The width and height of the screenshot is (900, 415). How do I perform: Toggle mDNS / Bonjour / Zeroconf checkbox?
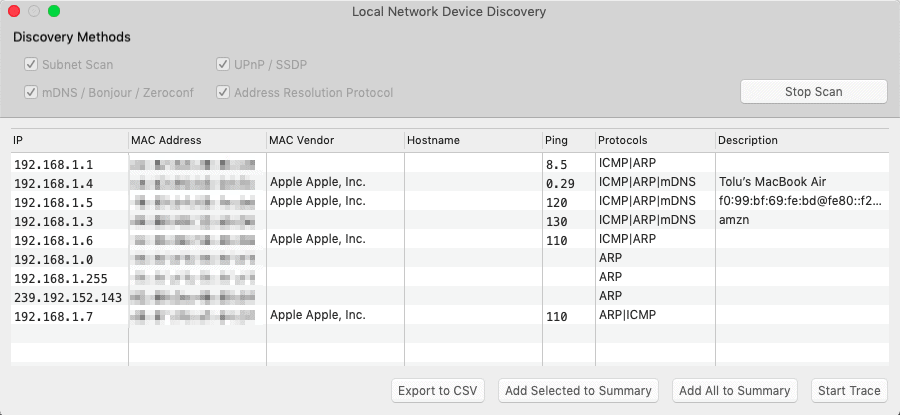tap(31, 93)
